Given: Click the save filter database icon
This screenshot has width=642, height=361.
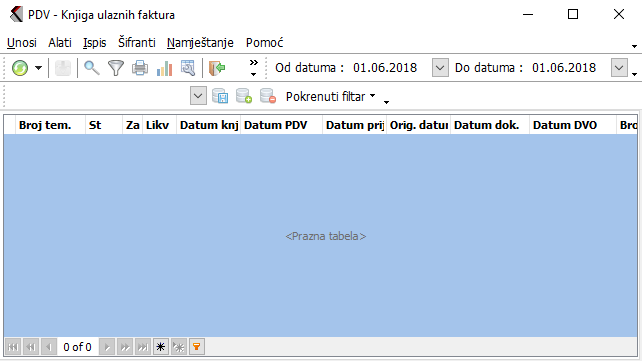Looking at the screenshot, I should 220,97.
